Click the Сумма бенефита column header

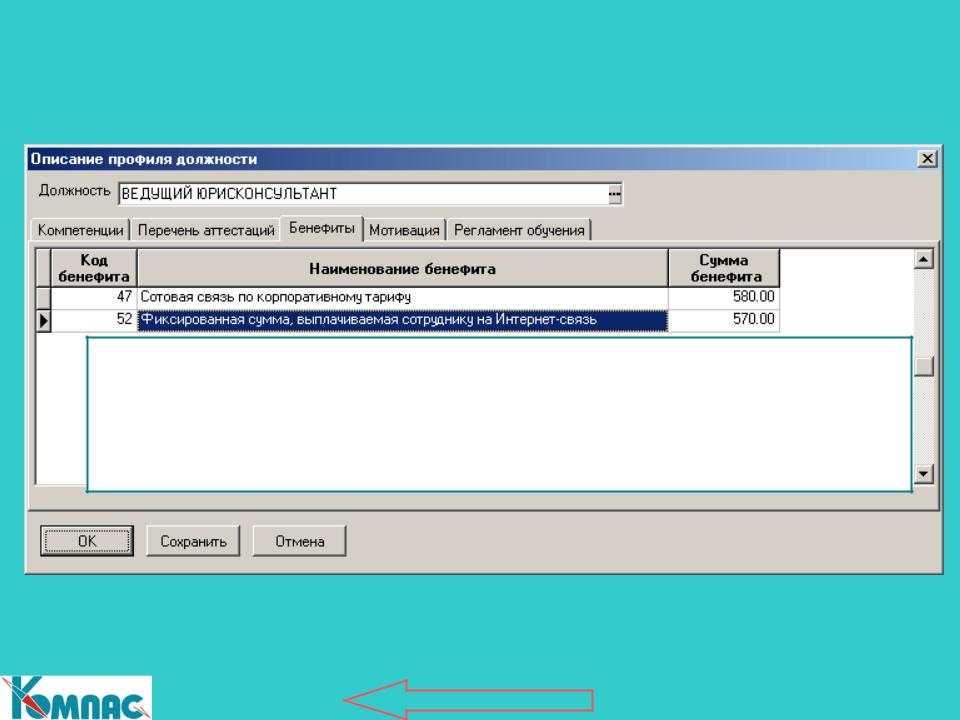pyautogui.click(x=724, y=268)
